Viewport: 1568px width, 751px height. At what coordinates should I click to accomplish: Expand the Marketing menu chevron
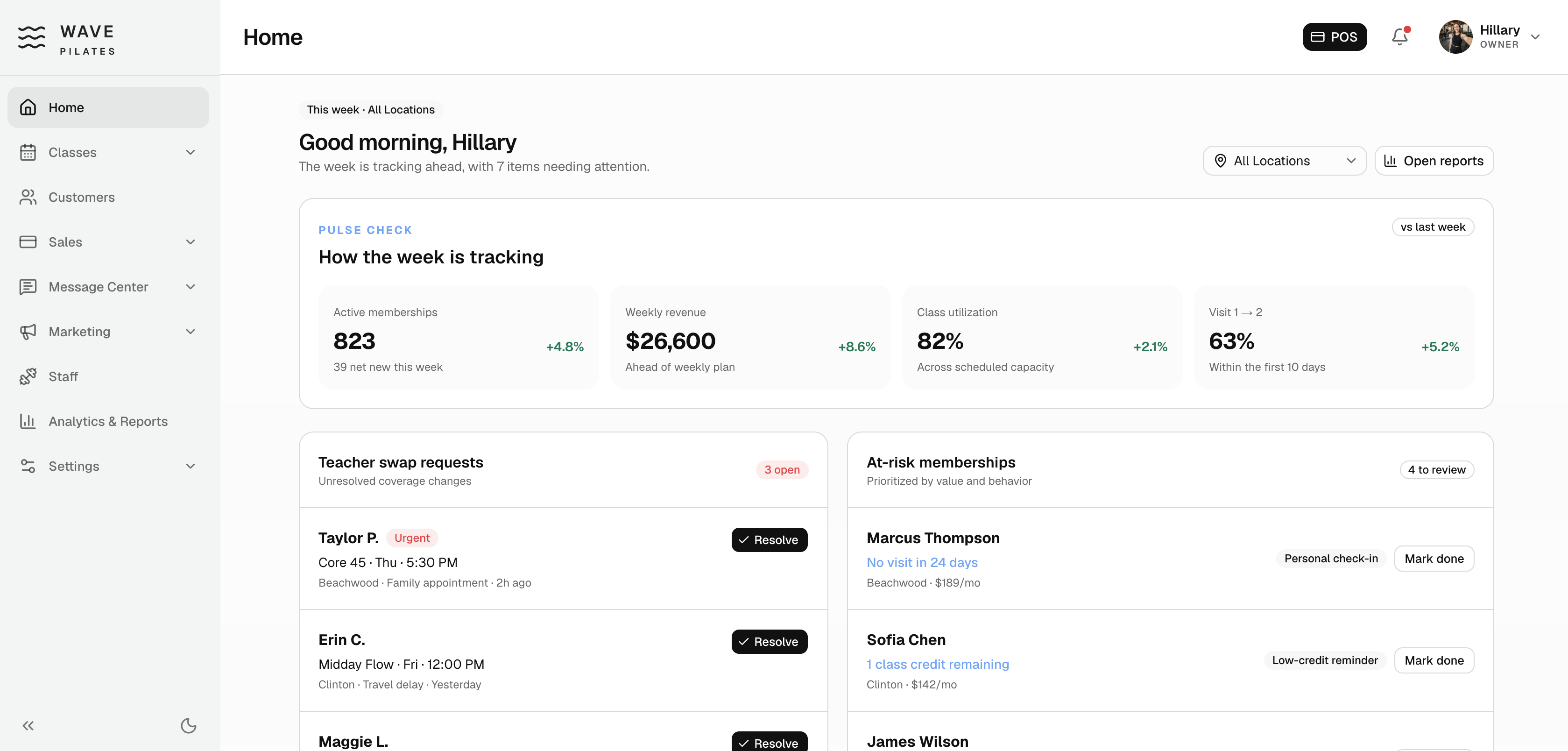(191, 332)
